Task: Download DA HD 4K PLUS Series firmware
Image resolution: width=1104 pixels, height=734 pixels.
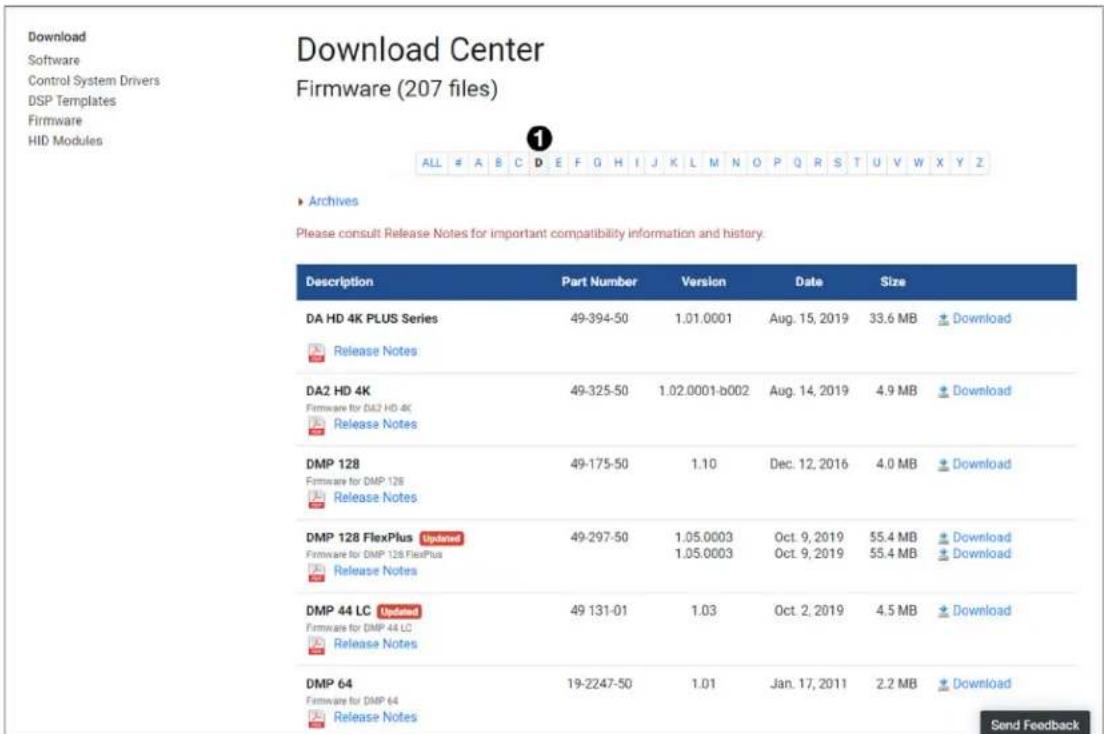Action: click(x=974, y=318)
